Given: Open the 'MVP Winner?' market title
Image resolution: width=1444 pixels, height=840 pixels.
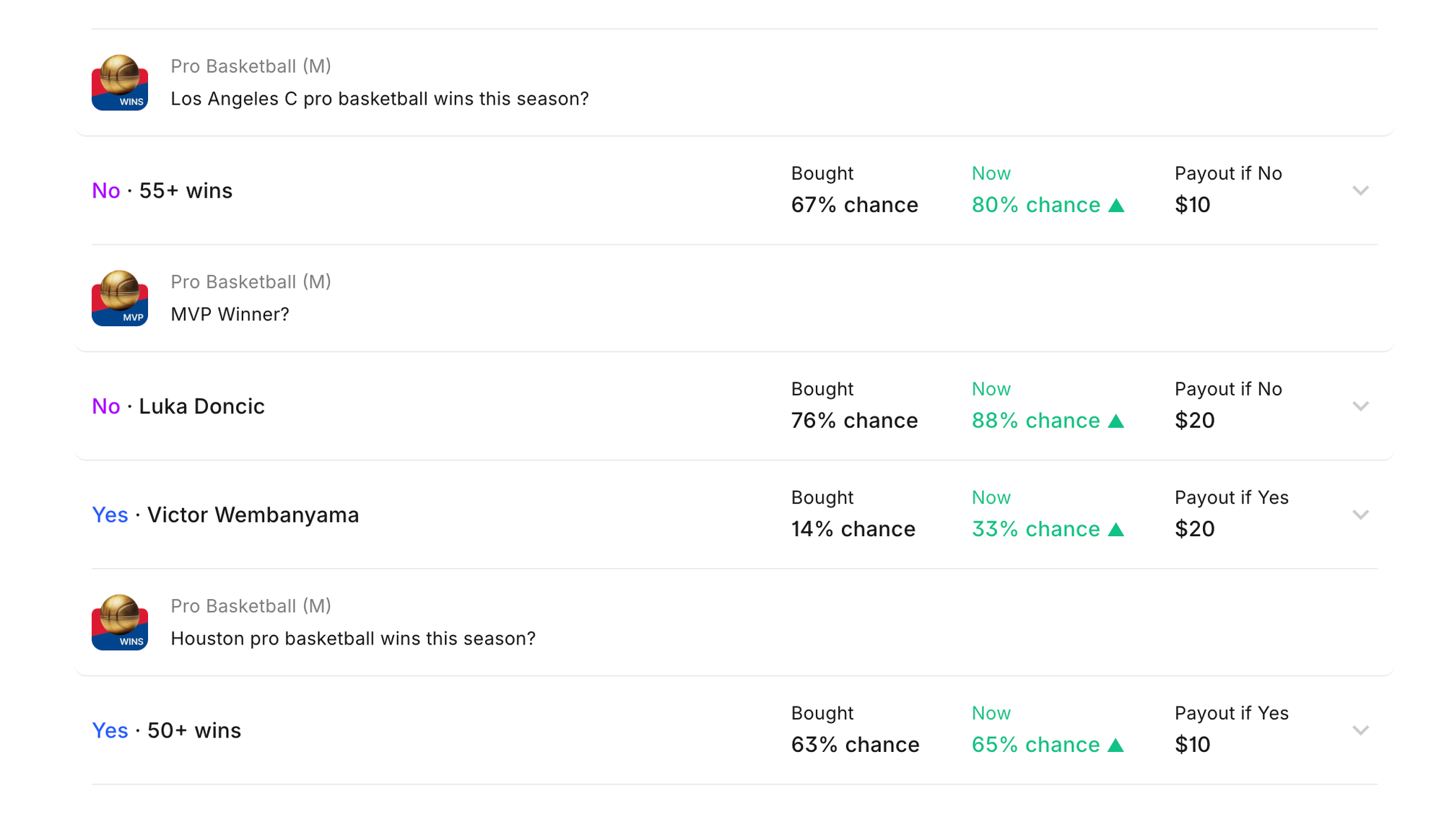Looking at the screenshot, I should point(230,315).
